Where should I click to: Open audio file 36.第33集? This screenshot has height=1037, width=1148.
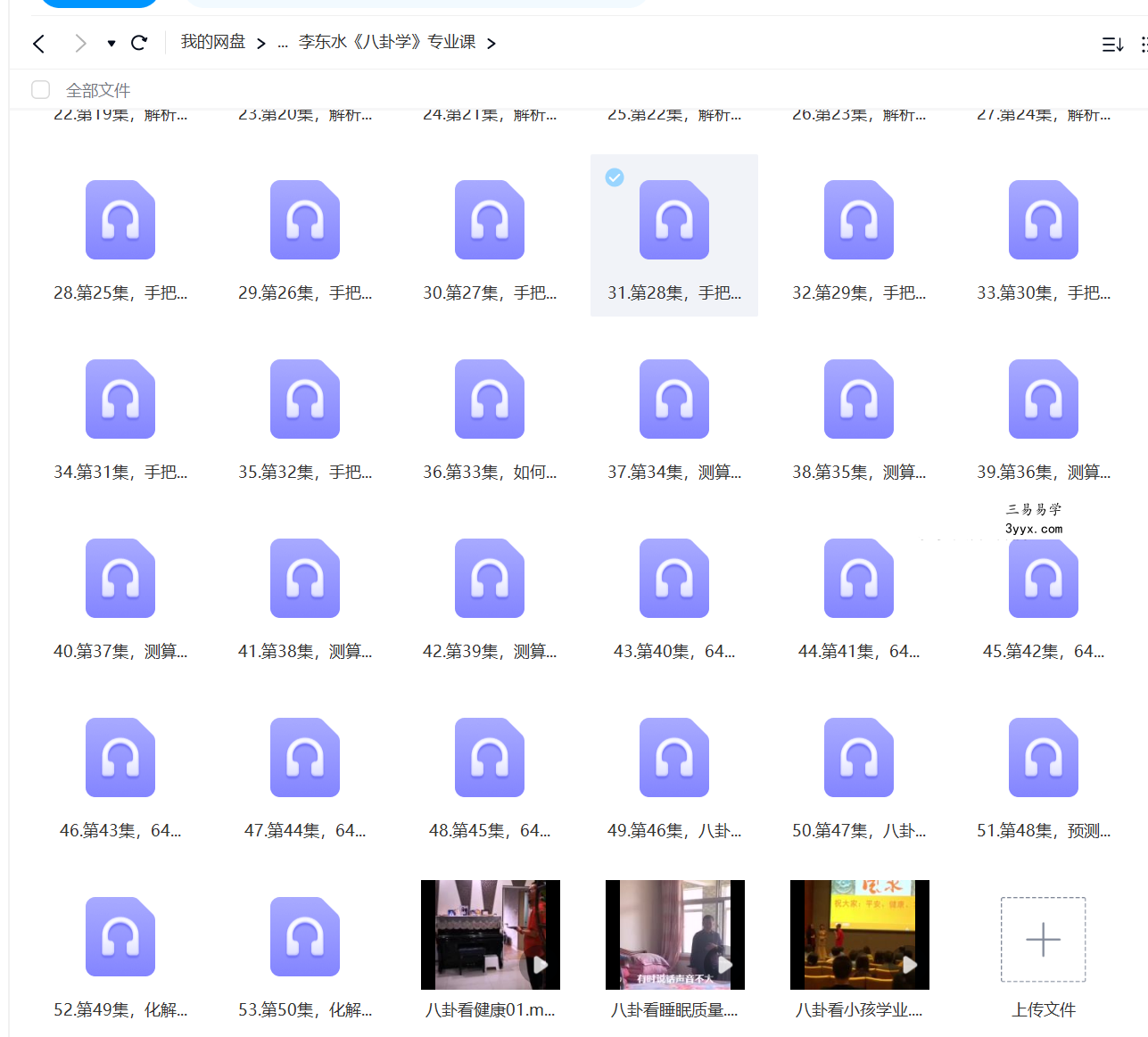pyautogui.click(x=490, y=399)
